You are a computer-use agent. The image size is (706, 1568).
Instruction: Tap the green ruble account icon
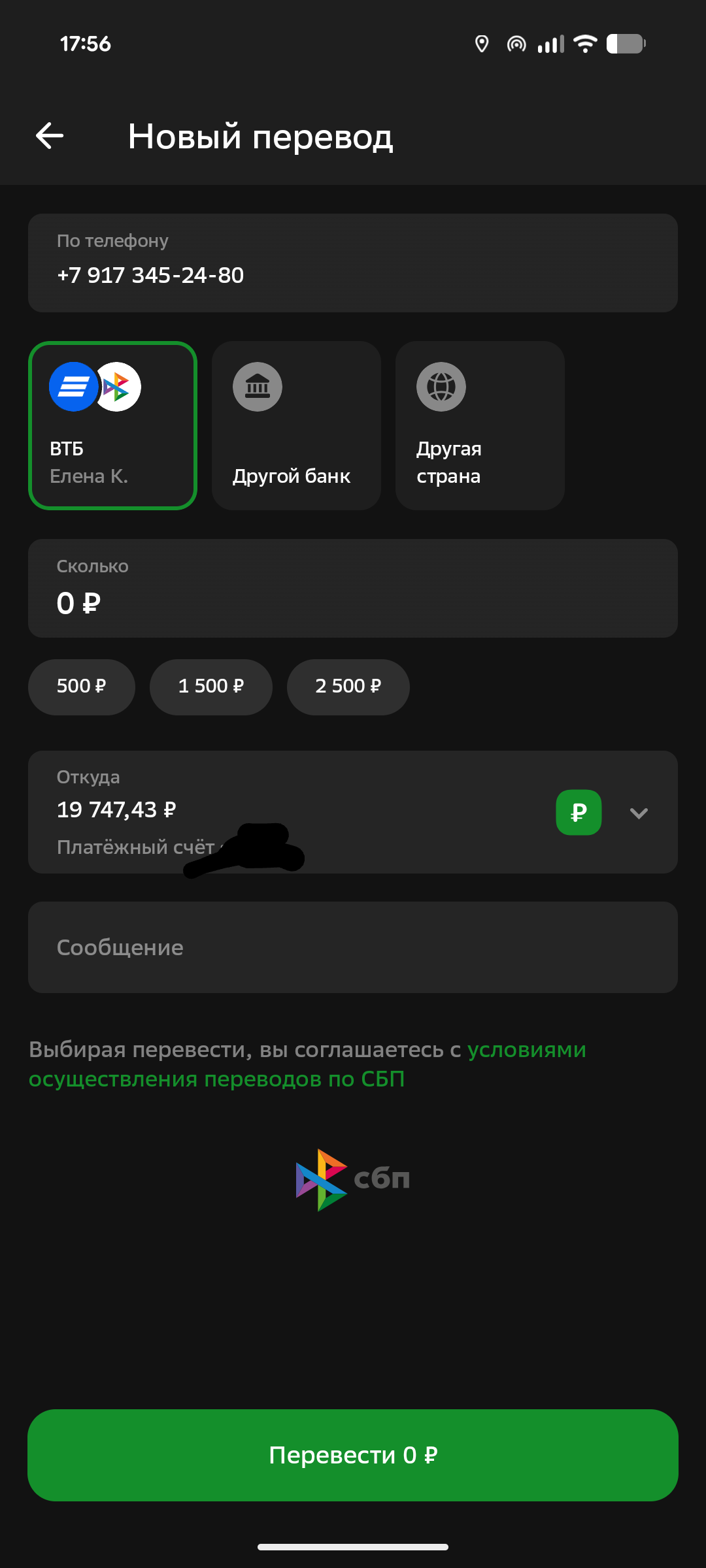pyautogui.click(x=579, y=812)
